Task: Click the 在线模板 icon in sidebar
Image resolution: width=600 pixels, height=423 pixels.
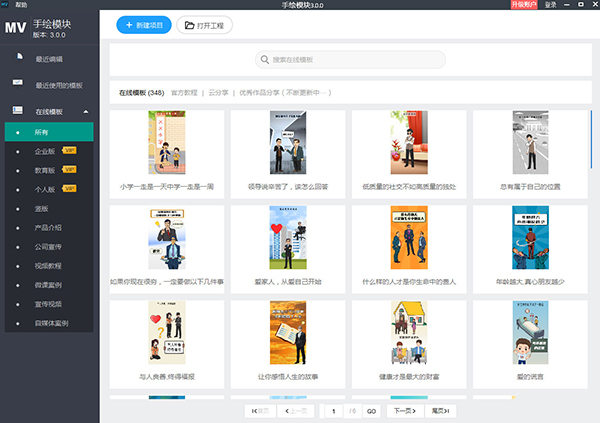Action: click(18, 111)
